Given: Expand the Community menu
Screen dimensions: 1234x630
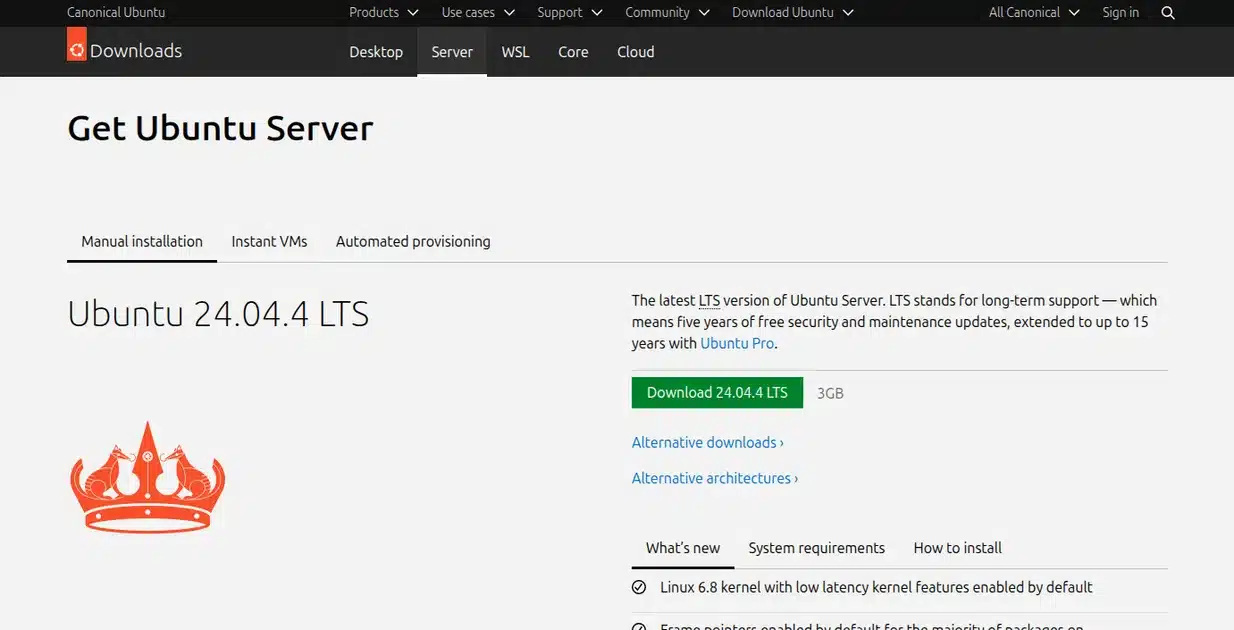Looking at the screenshot, I should pyautogui.click(x=667, y=13).
